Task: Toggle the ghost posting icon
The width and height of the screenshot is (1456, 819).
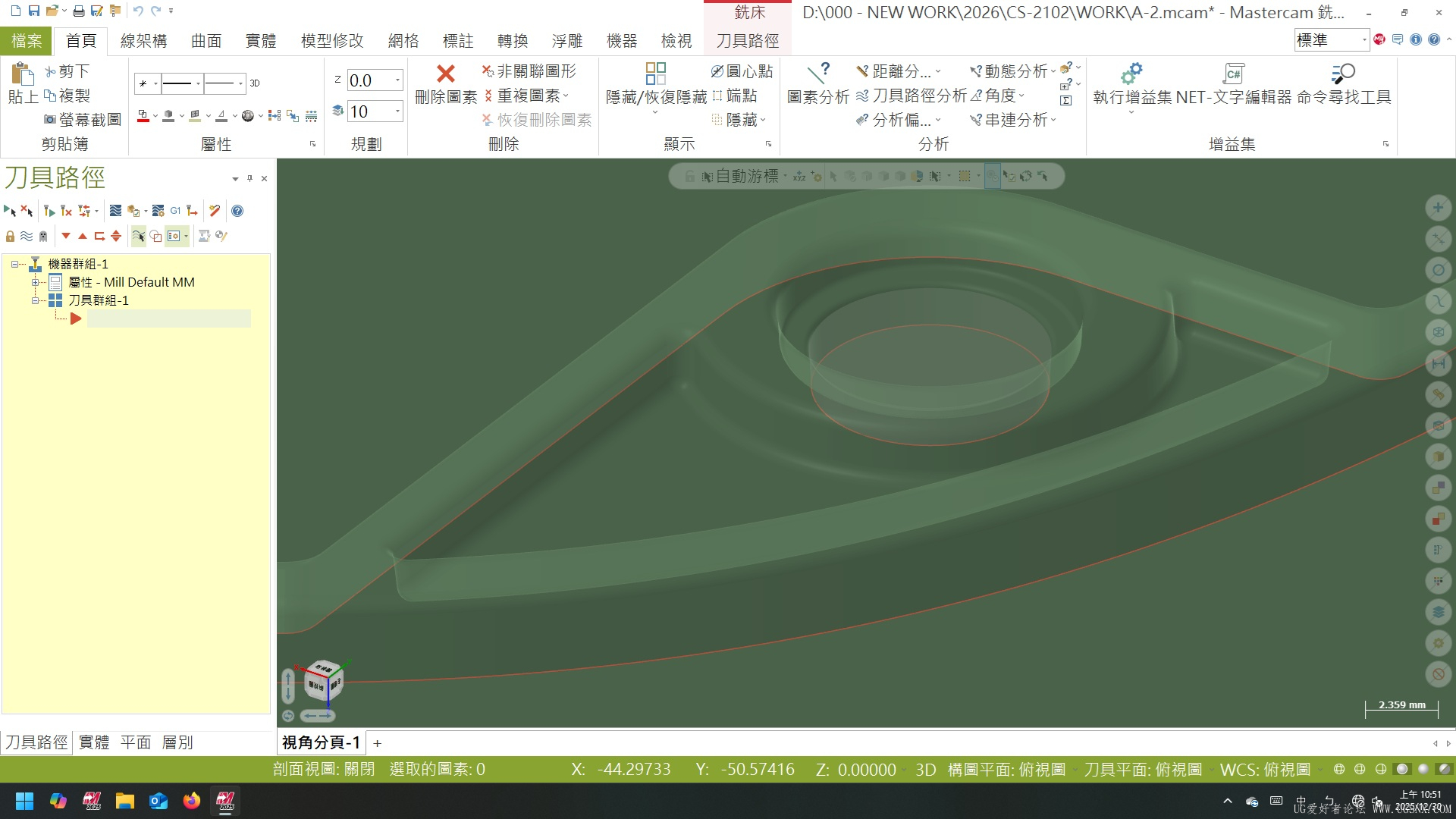Action: point(43,236)
